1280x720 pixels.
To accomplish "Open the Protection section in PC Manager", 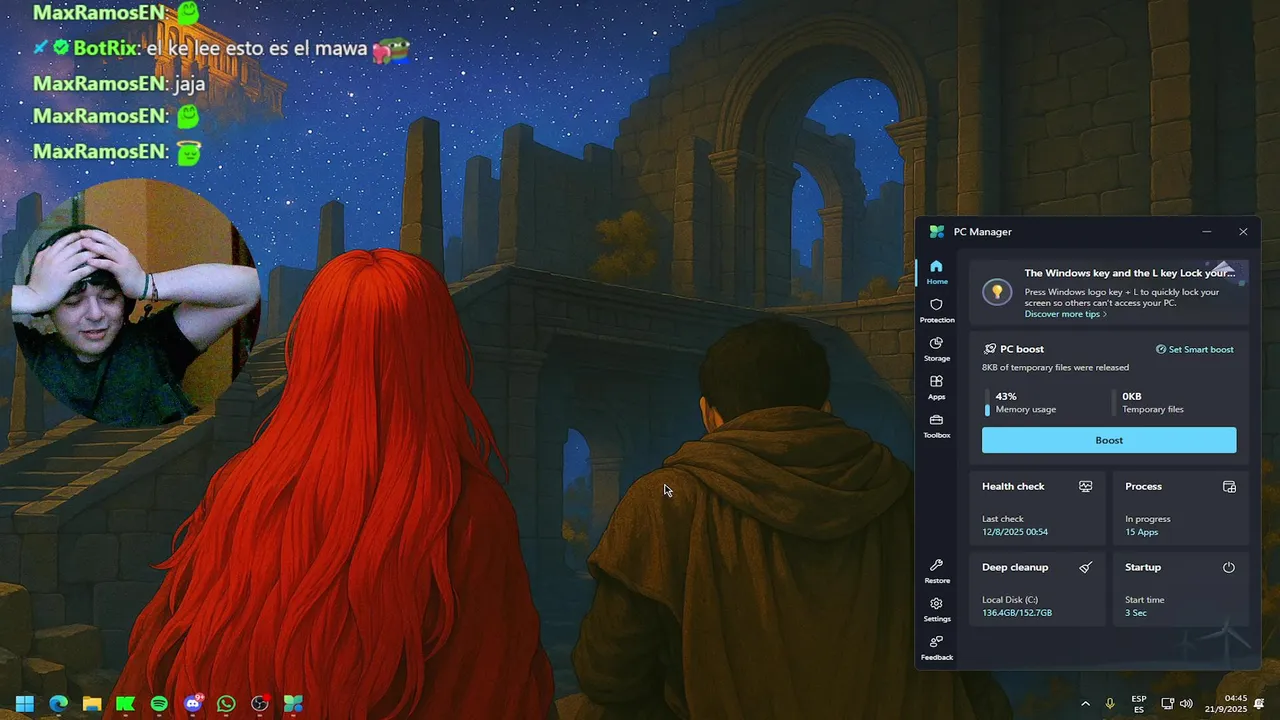I will (936, 310).
